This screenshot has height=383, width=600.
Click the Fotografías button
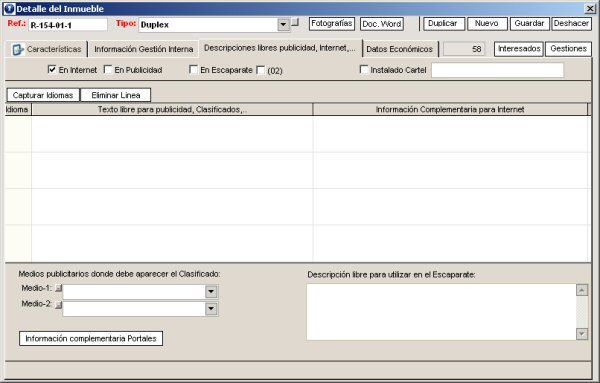pyautogui.click(x=332, y=23)
